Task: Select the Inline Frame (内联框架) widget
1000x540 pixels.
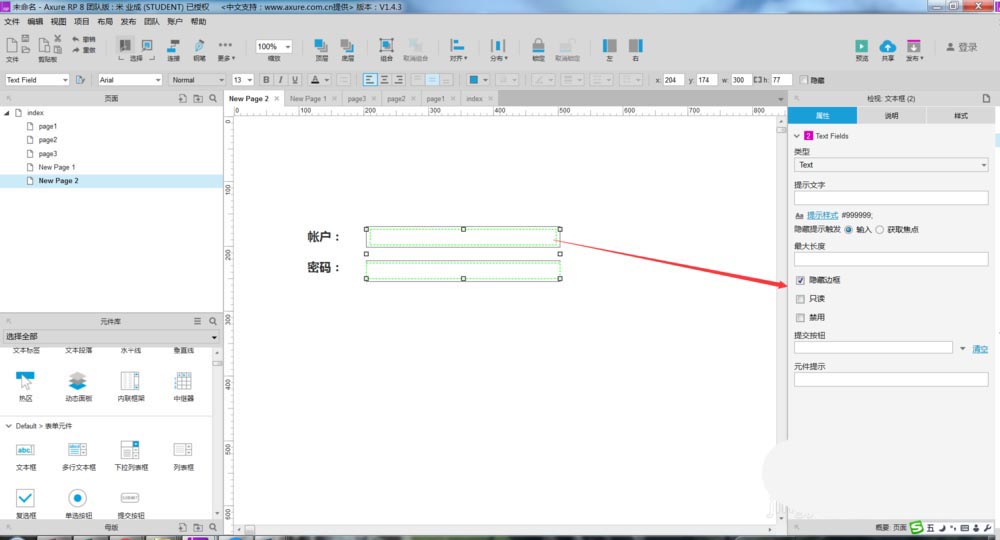Action: [131, 386]
